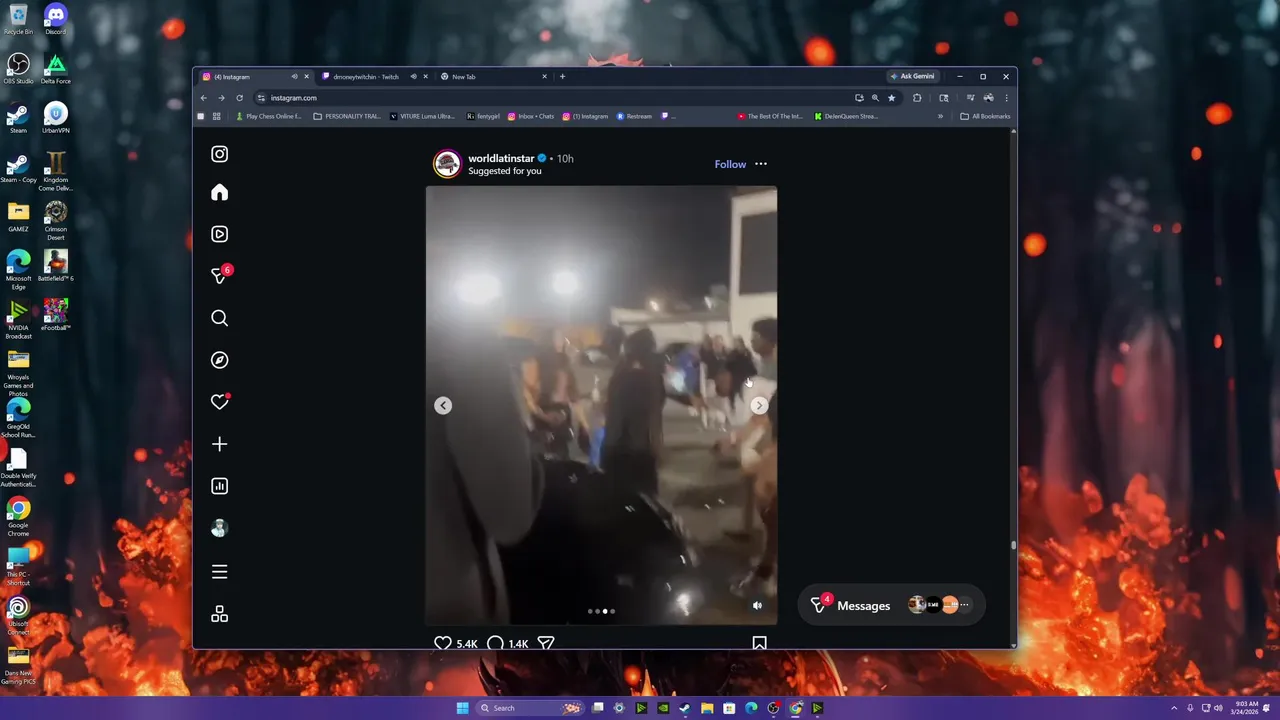The width and height of the screenshot is (1280, 720).
Task: Click the post video area
Action: click(x=601, y=405)
